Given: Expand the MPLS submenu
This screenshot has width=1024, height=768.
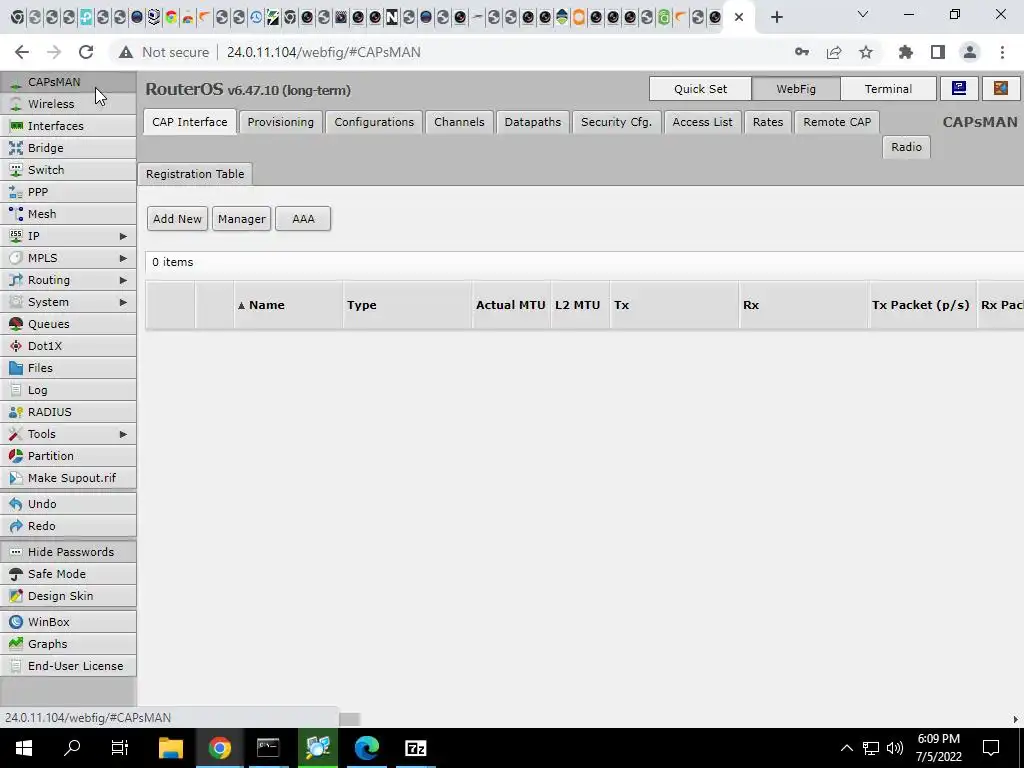Looking at the screenshot, I should pos(68,258).
